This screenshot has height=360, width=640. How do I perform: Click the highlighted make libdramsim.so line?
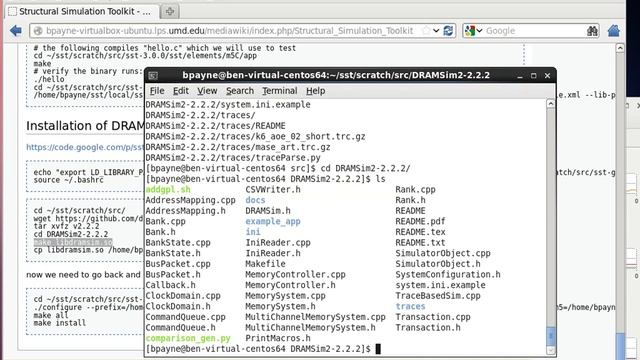pyautogui.click(x=73, y=242)
